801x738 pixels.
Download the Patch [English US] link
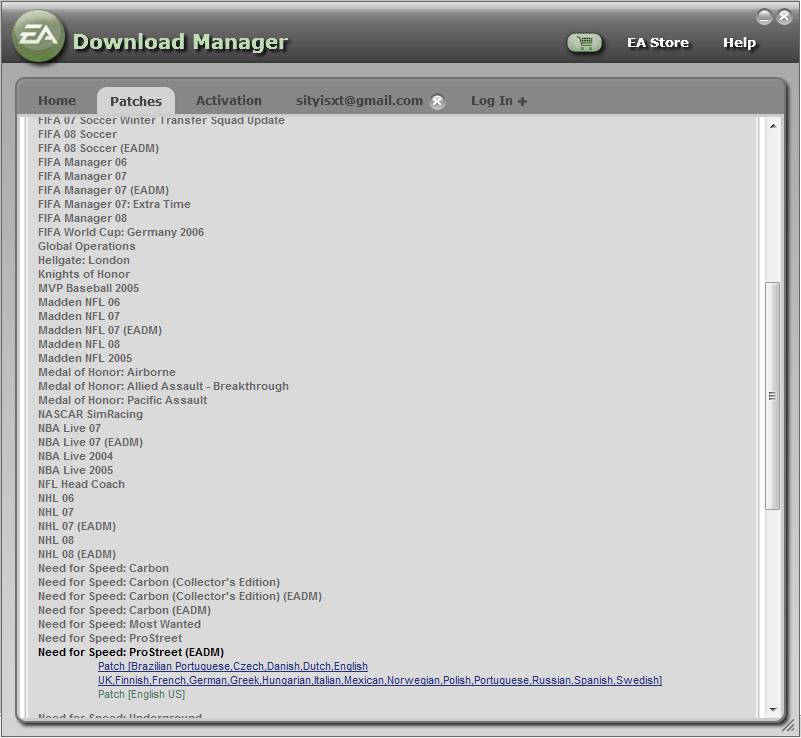pyautogui.click(x=141, y=694)
